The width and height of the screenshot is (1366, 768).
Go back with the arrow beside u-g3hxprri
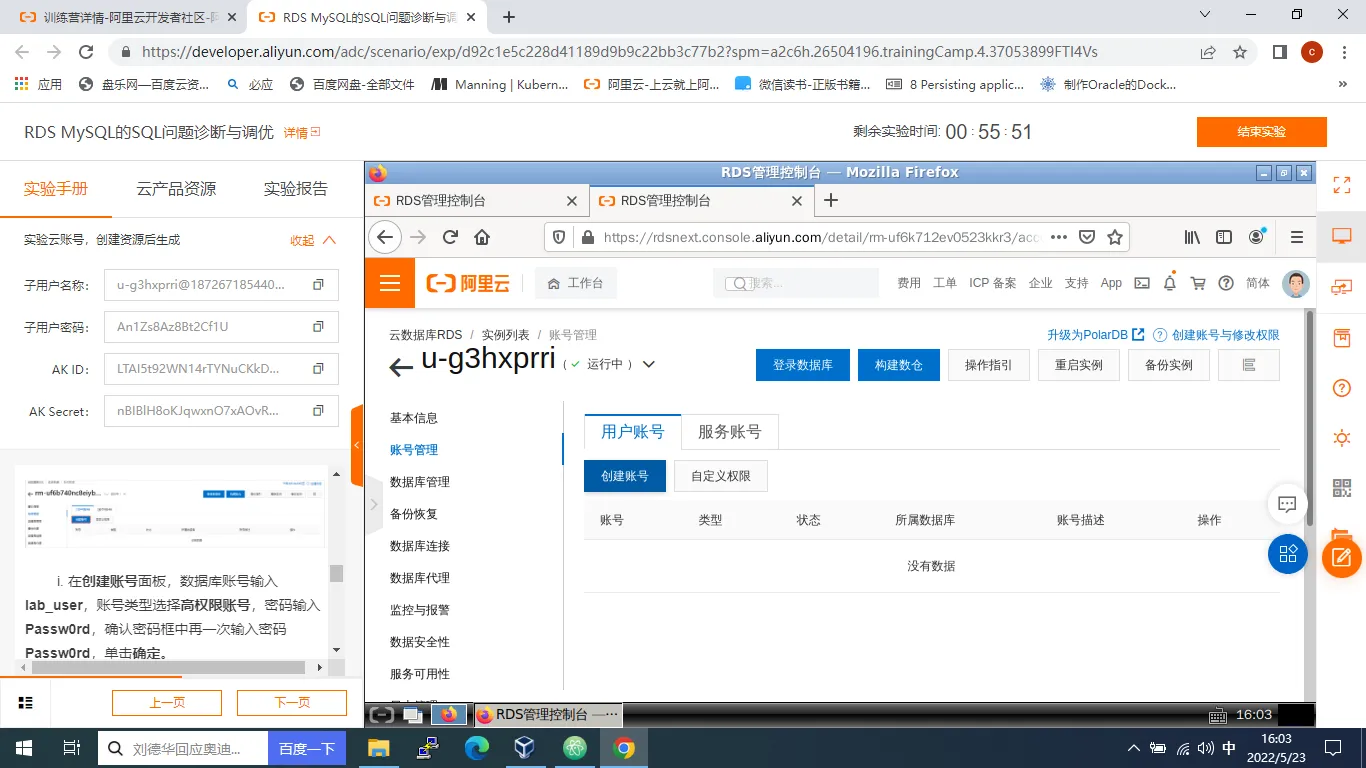click(x=401, y=367)
